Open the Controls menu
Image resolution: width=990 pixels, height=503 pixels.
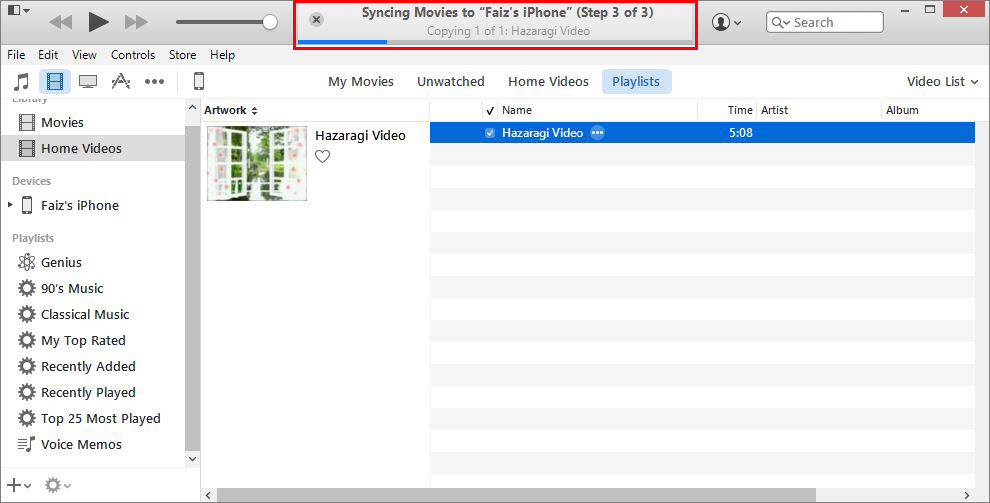point(133,55)
